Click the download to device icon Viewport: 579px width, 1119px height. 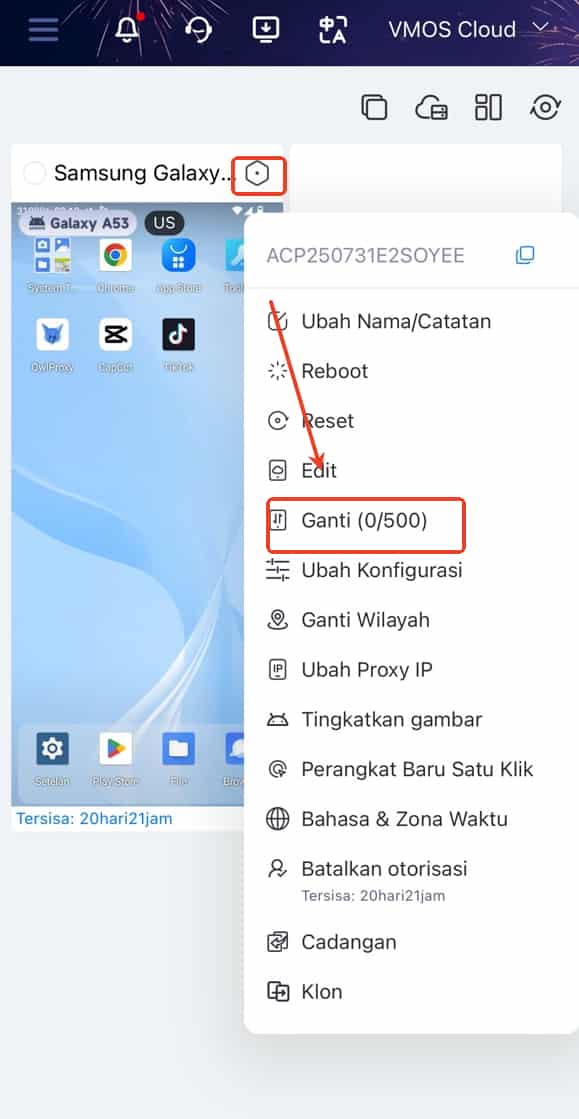pos(266,29)
